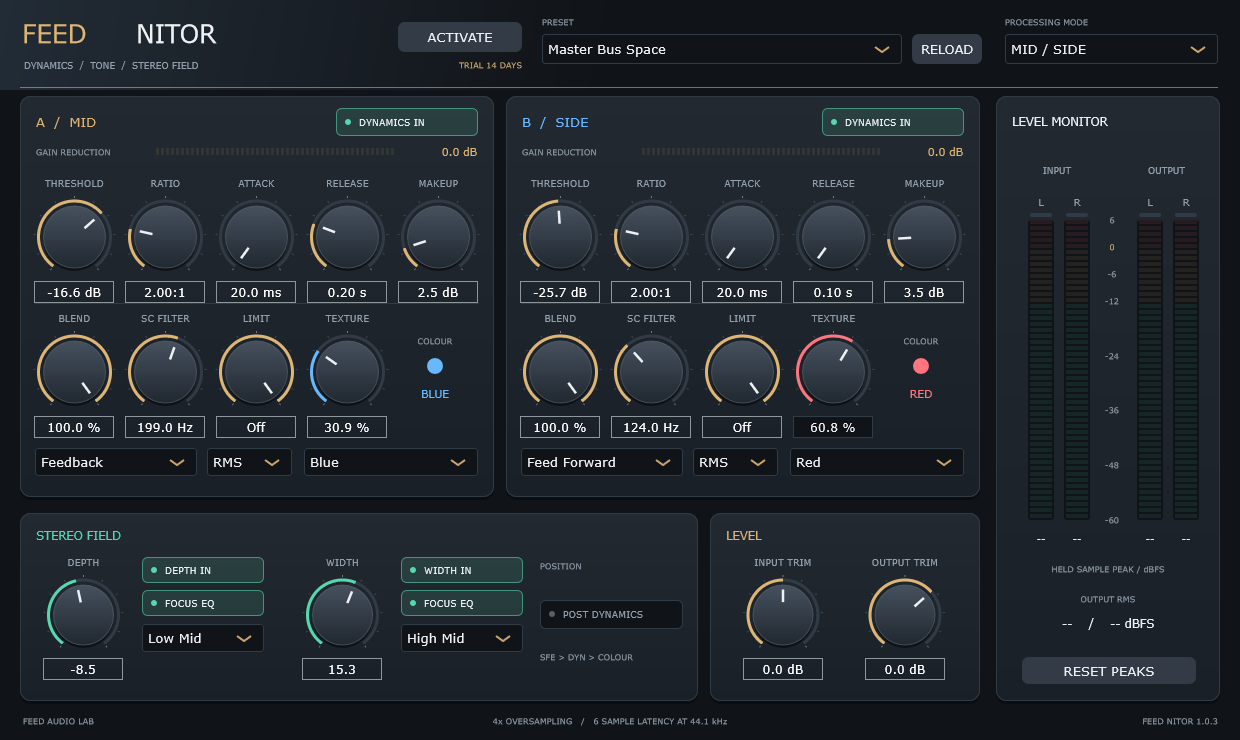
Task: Click the MID texture value 30.9 %
Action: point(347,427)
